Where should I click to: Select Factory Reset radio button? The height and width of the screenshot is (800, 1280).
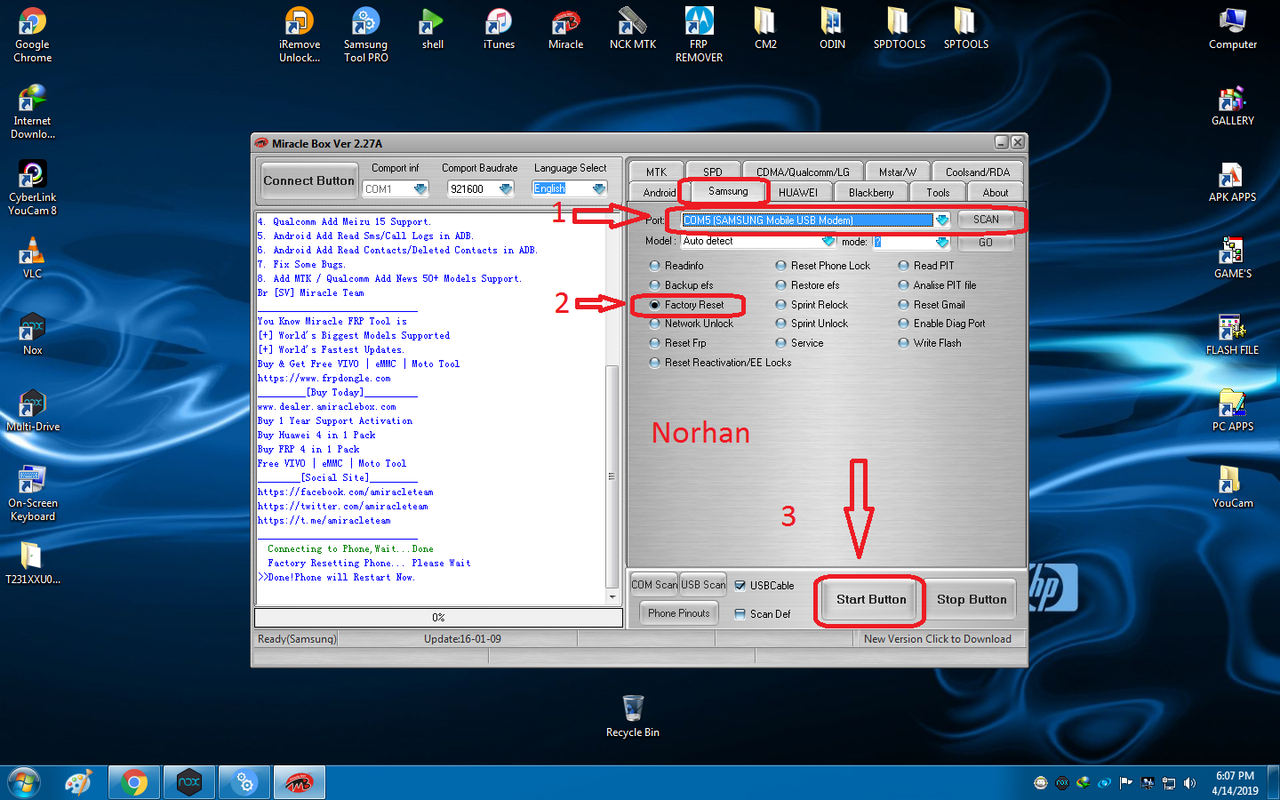pyautogui.click(x=687, y=305)
